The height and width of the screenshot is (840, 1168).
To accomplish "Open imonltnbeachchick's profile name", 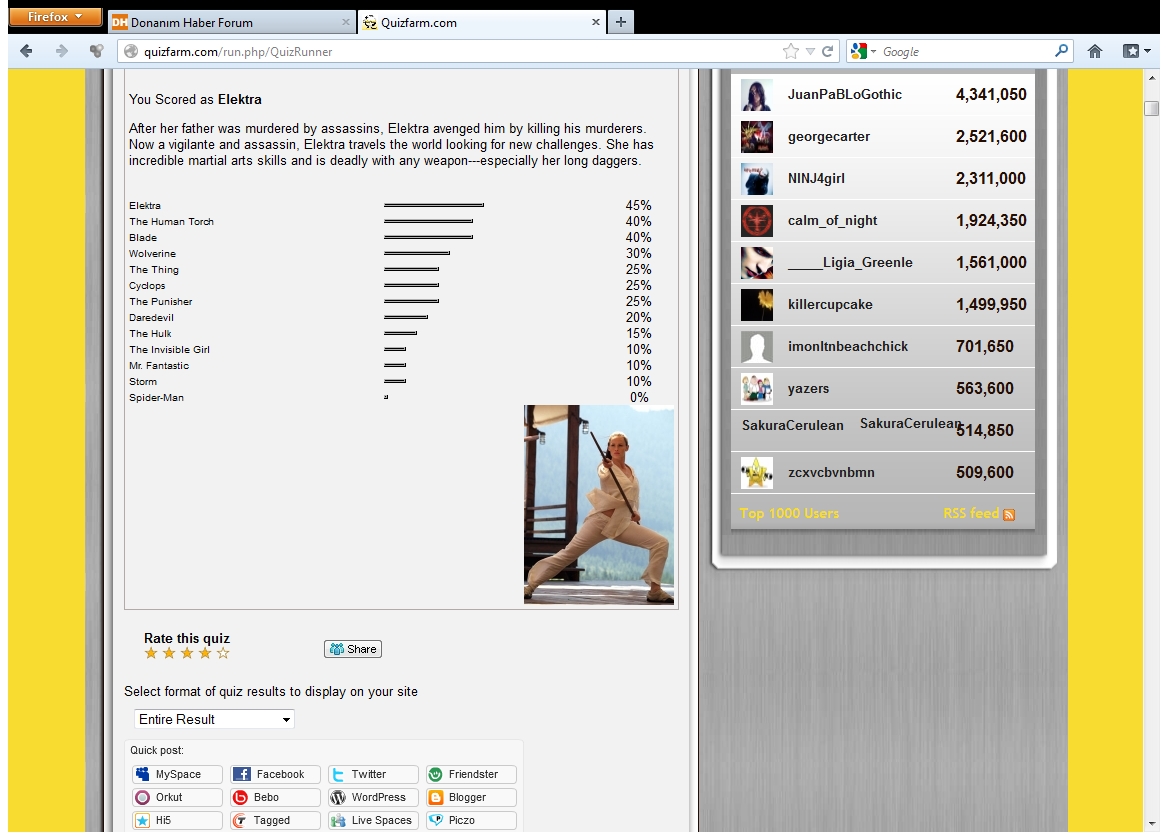I will point(848,346).
